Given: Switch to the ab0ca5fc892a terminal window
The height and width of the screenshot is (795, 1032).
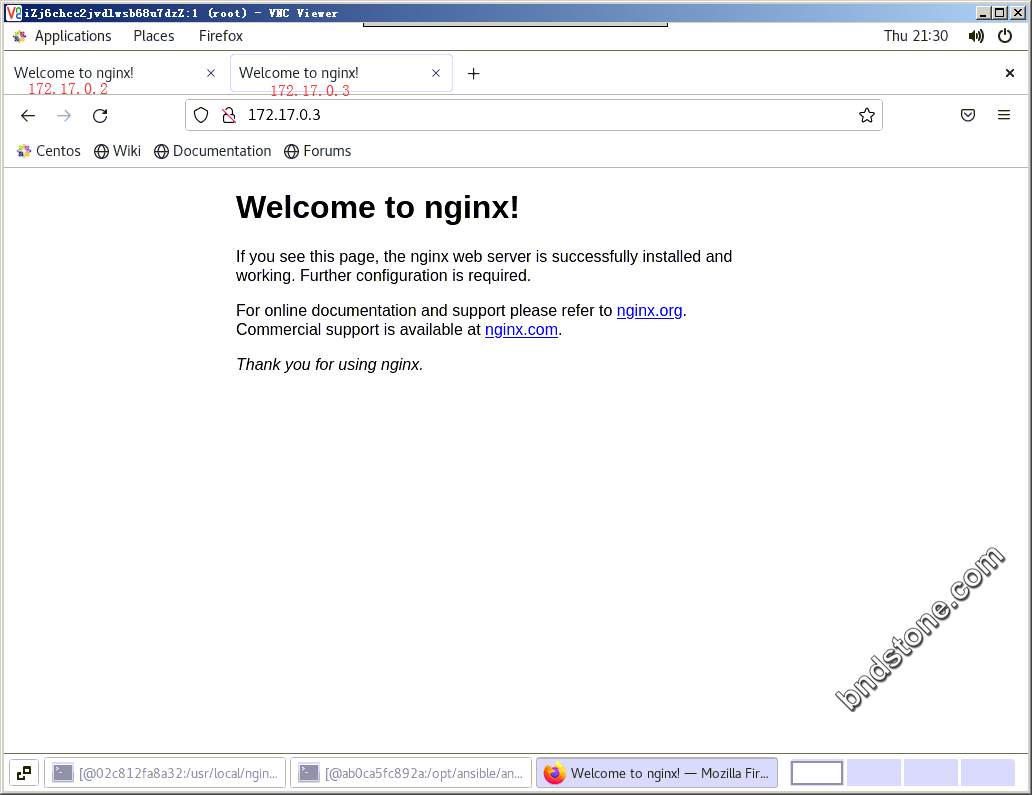Looking at the screenshot, I should (411, 773).
